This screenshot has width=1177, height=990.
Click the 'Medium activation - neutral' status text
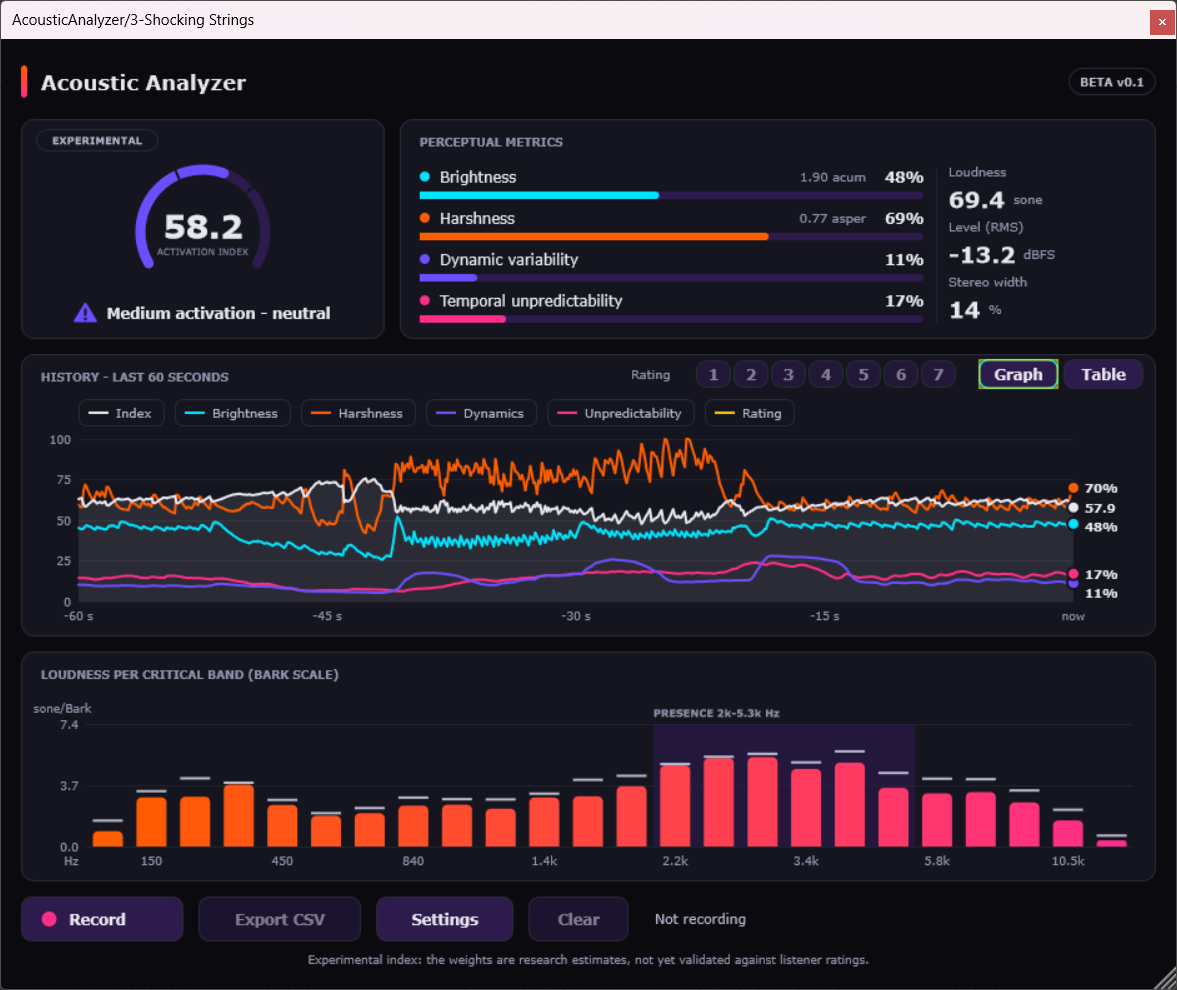[218, 313]
